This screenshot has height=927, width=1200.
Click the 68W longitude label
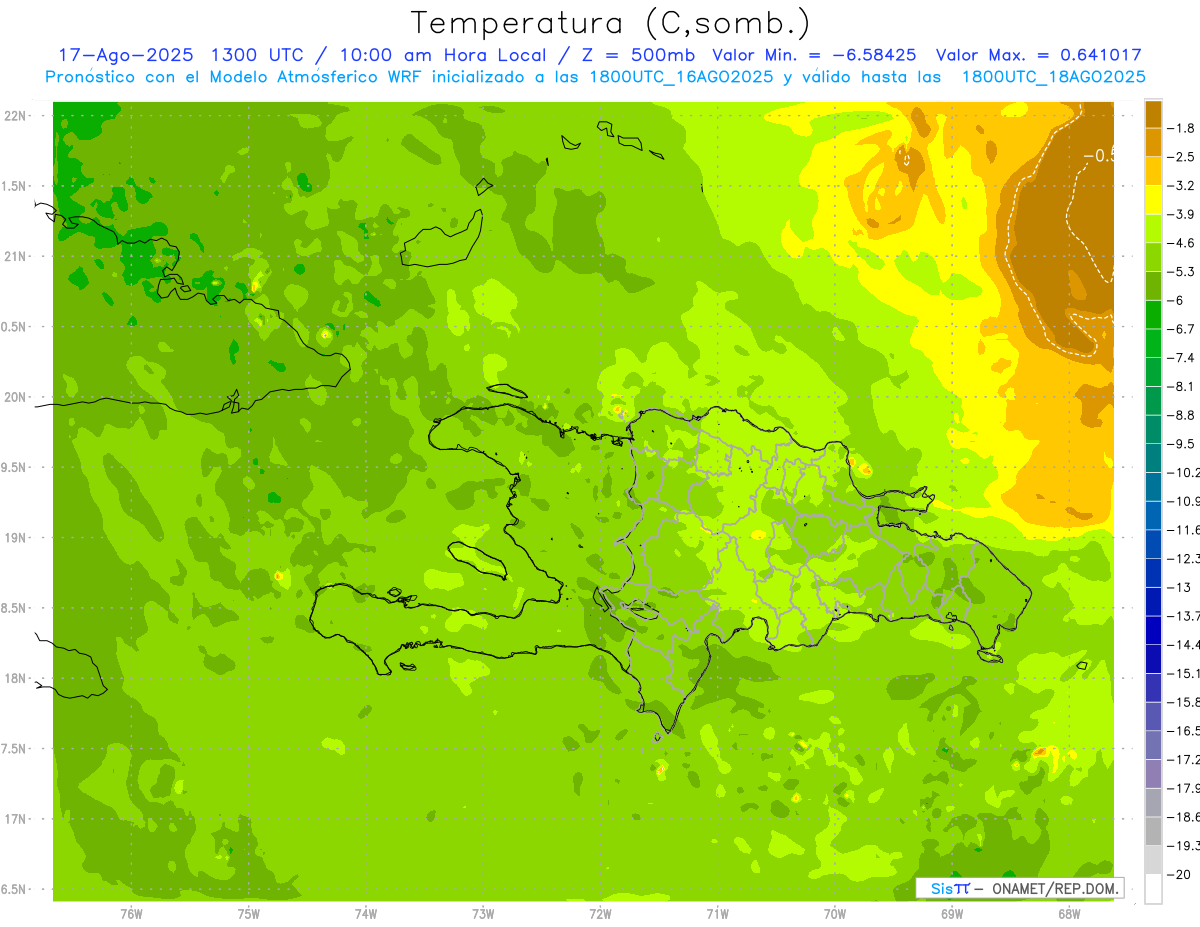(1068, 914)
